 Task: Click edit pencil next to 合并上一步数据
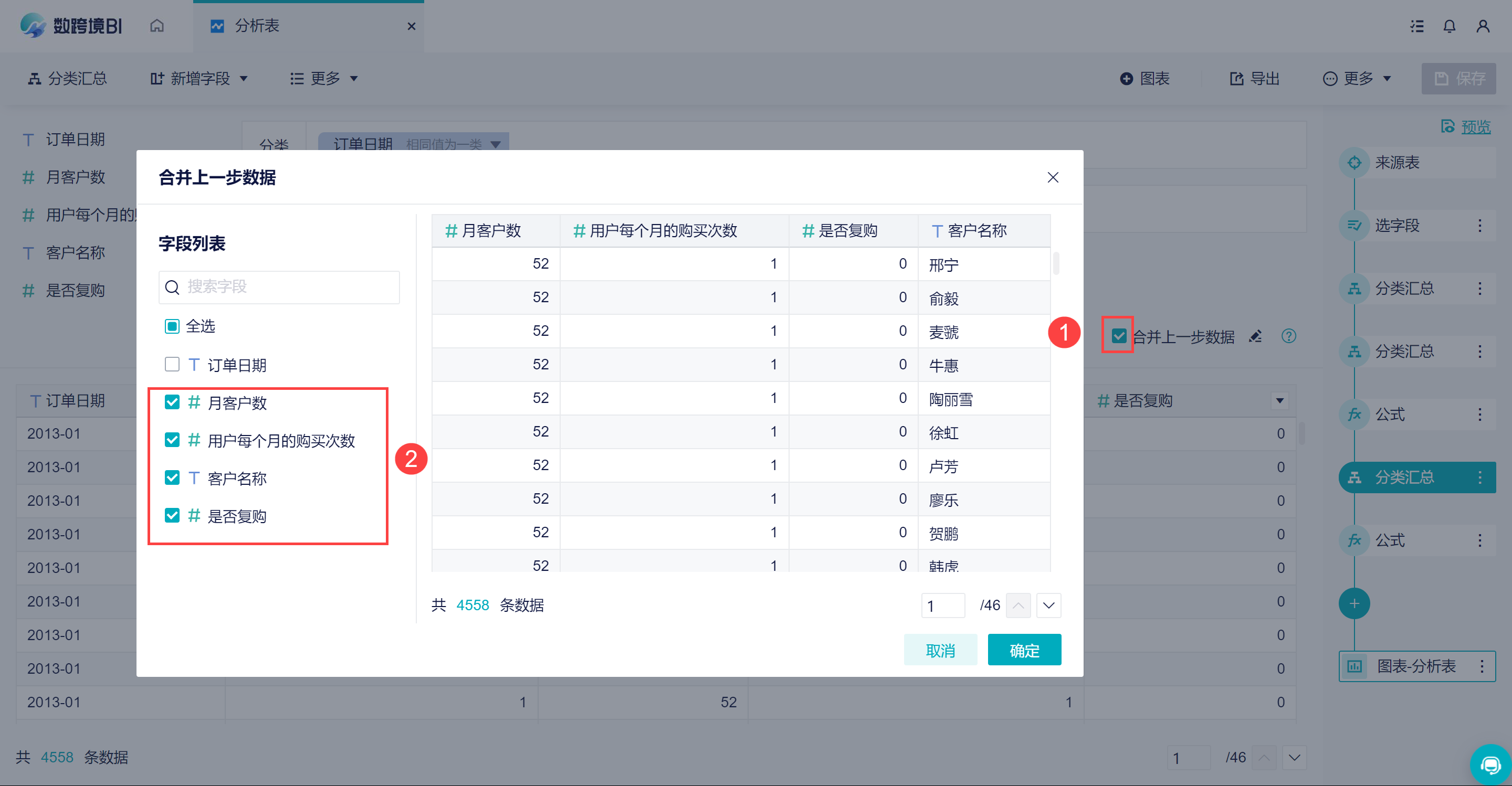[x=1255, y=336]
